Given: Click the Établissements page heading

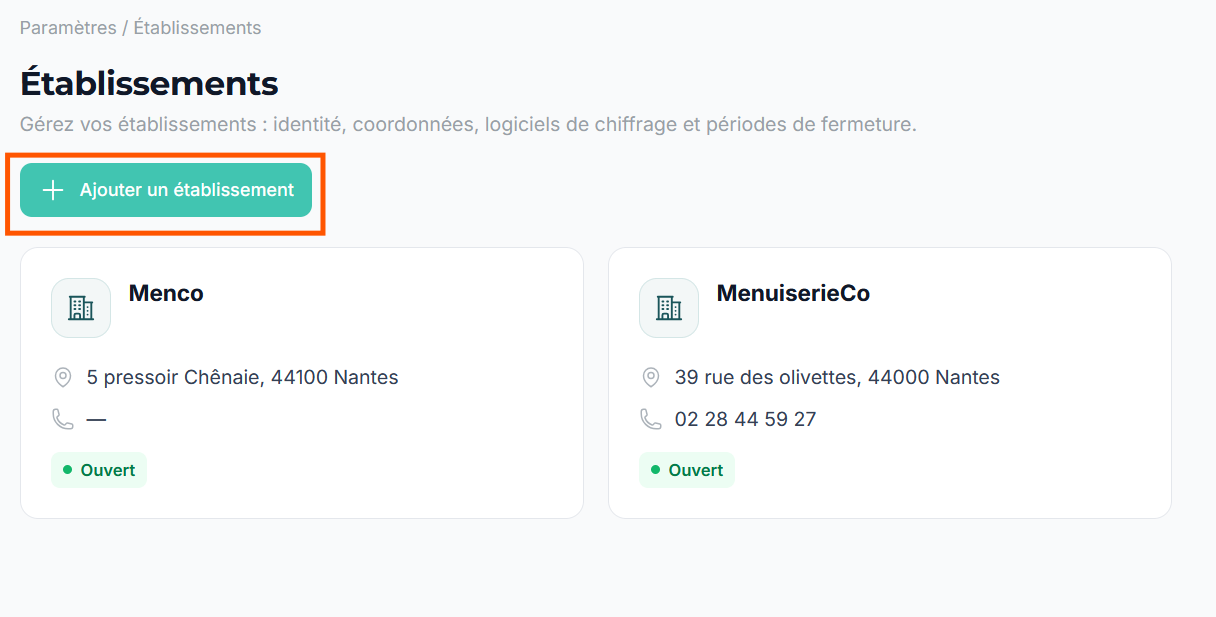Looking at the screenshot, I should point(149,83).
